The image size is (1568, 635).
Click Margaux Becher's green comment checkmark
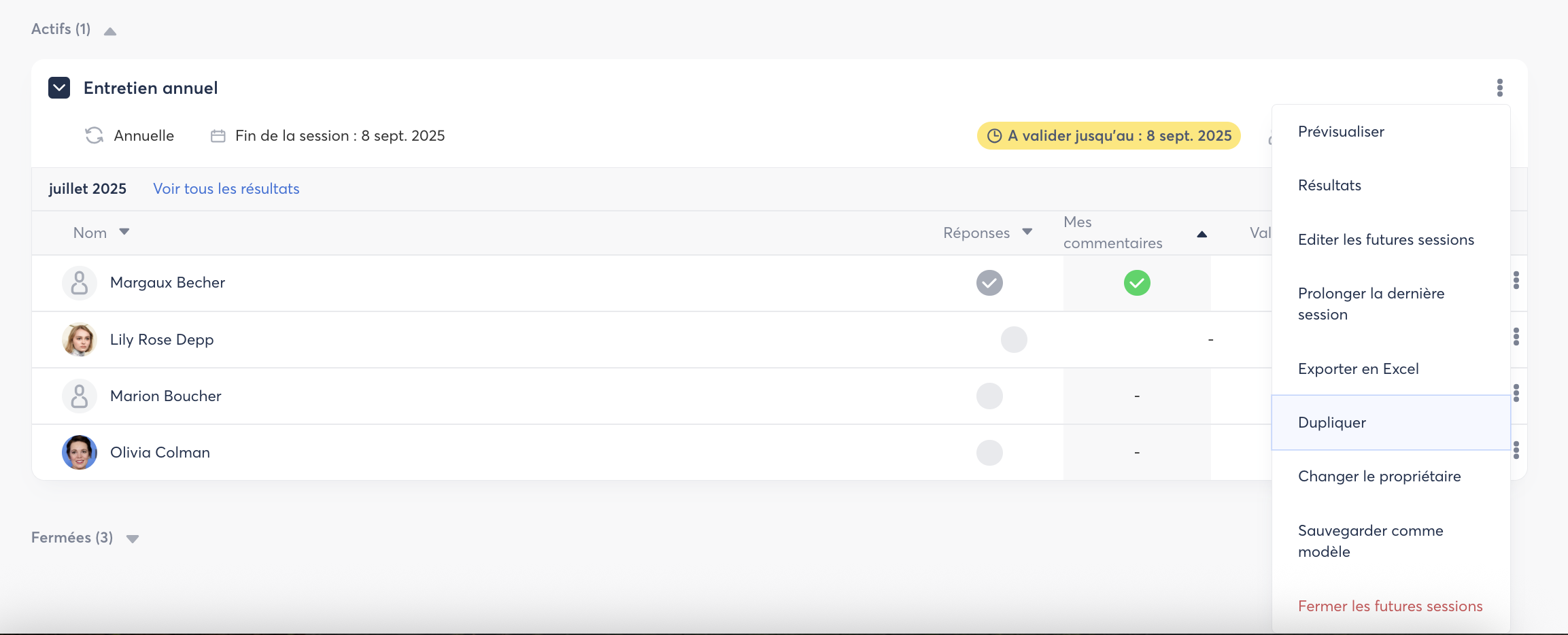[1136, 283]
